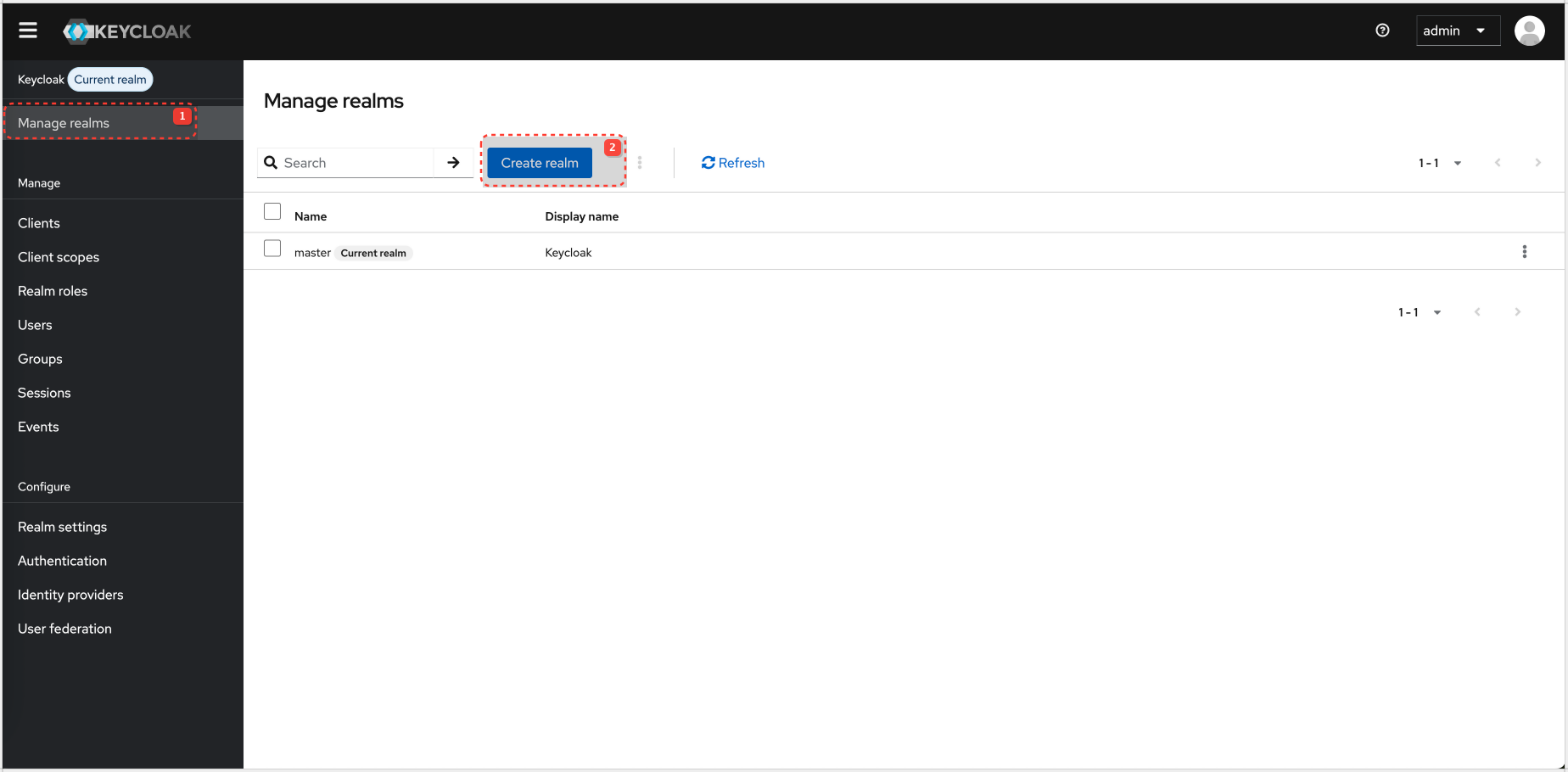Viewport: 1568px width, 772px height.
Task: Open the admin account dropdown
Action: (x=1458, y=30)
